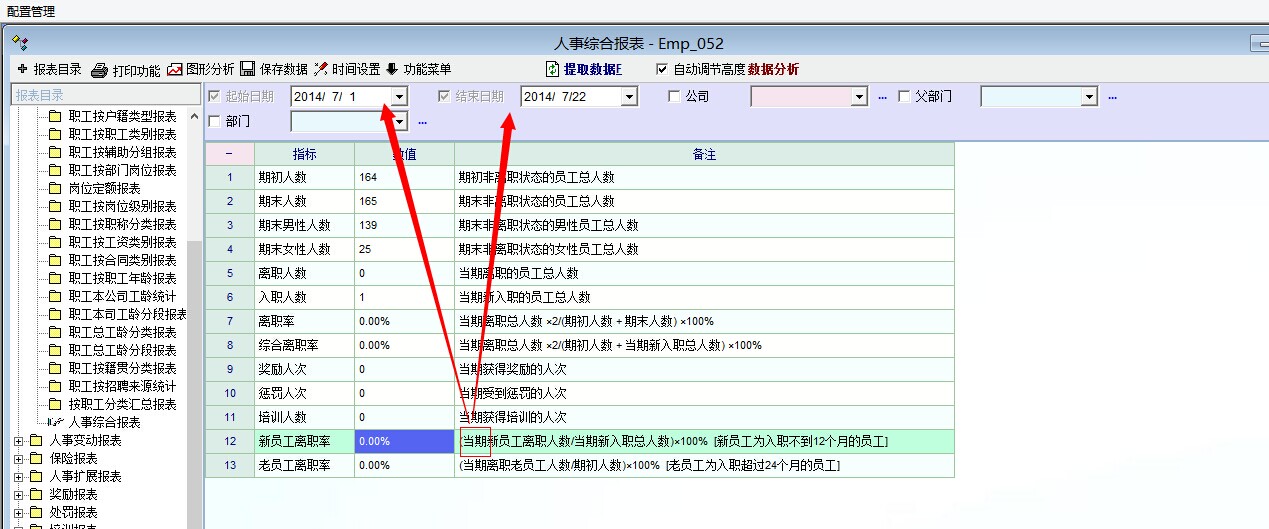This screenshot has width=1269, height=529.
Task: Click the folder icon for 岗位定额报表
Action: [55, 188]
